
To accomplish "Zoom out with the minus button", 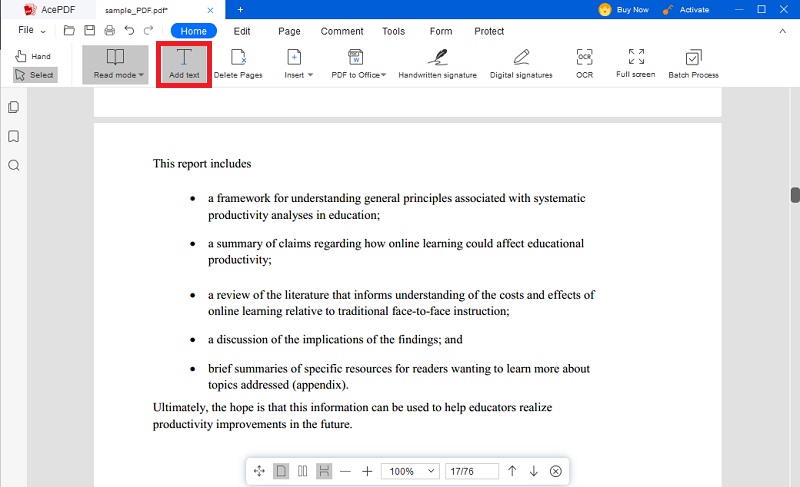I will [x=345, y=471].
